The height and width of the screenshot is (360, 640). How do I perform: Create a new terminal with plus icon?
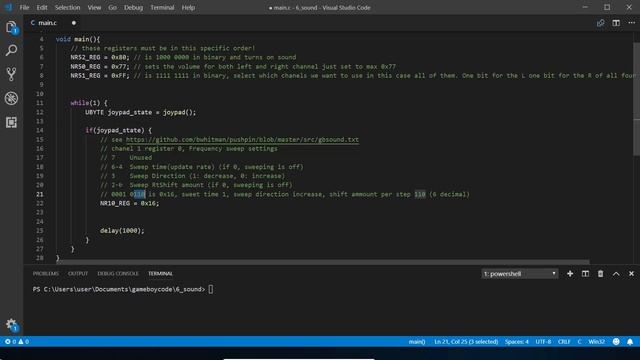(570, 273)
